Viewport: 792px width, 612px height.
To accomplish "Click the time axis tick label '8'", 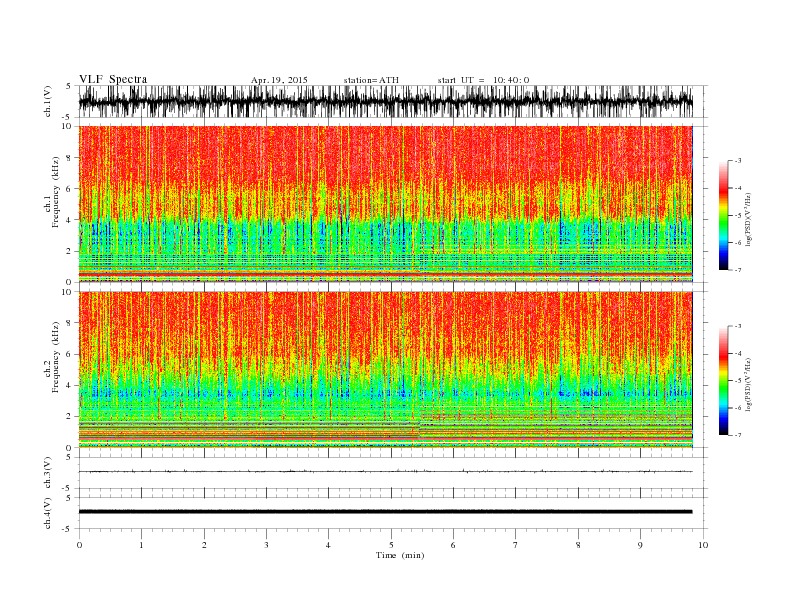I will (578, 545).
